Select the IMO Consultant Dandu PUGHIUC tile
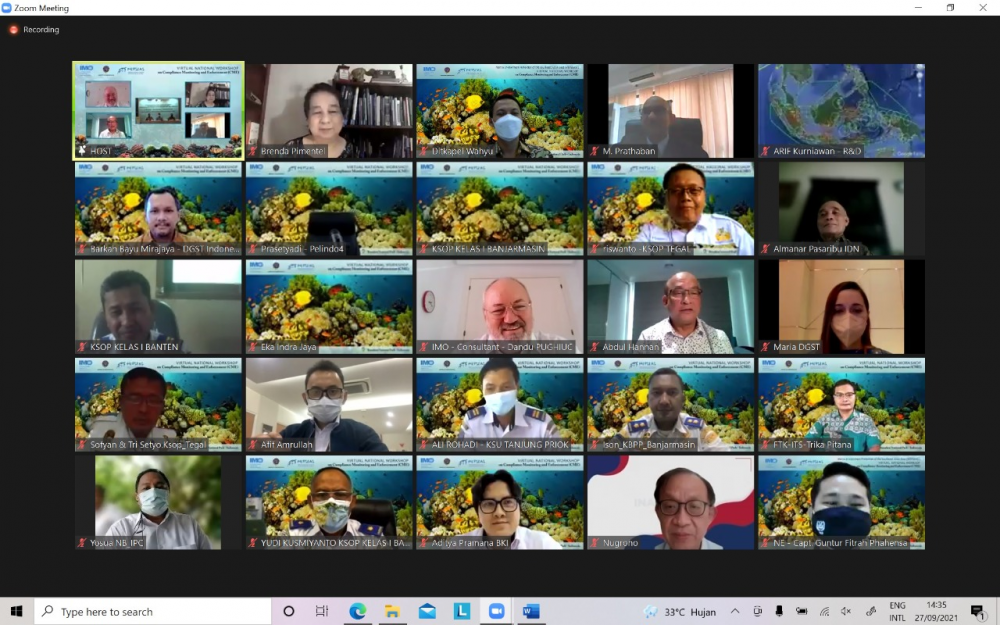The image size is (1000, 625). (x=500, y=307)
